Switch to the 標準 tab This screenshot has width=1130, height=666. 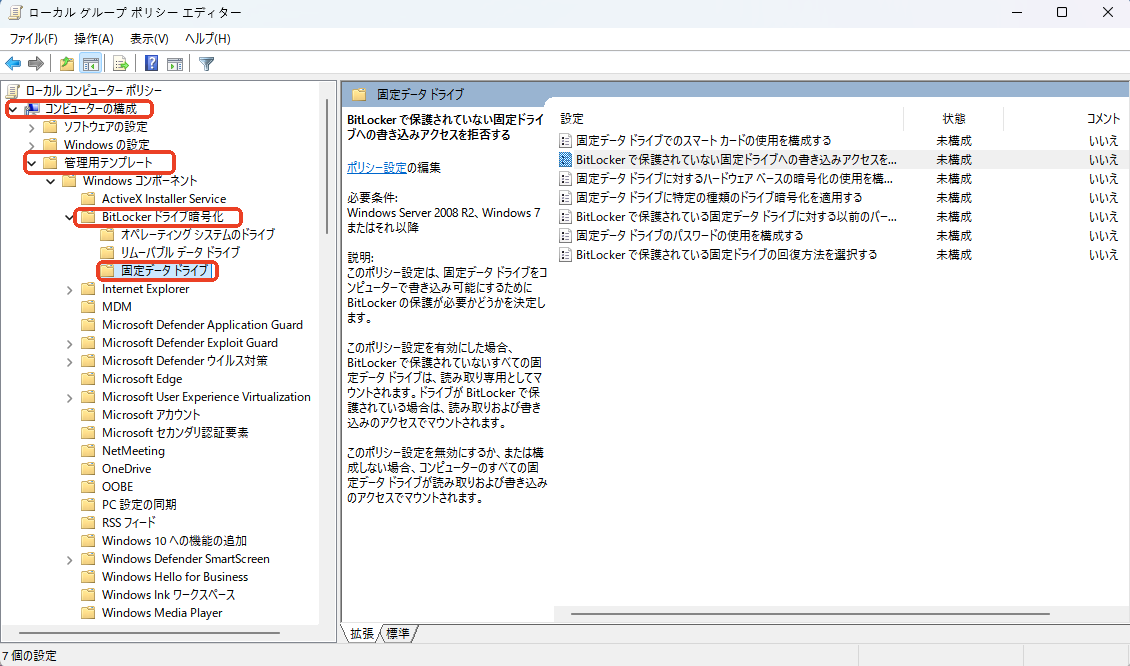[398, 633]
